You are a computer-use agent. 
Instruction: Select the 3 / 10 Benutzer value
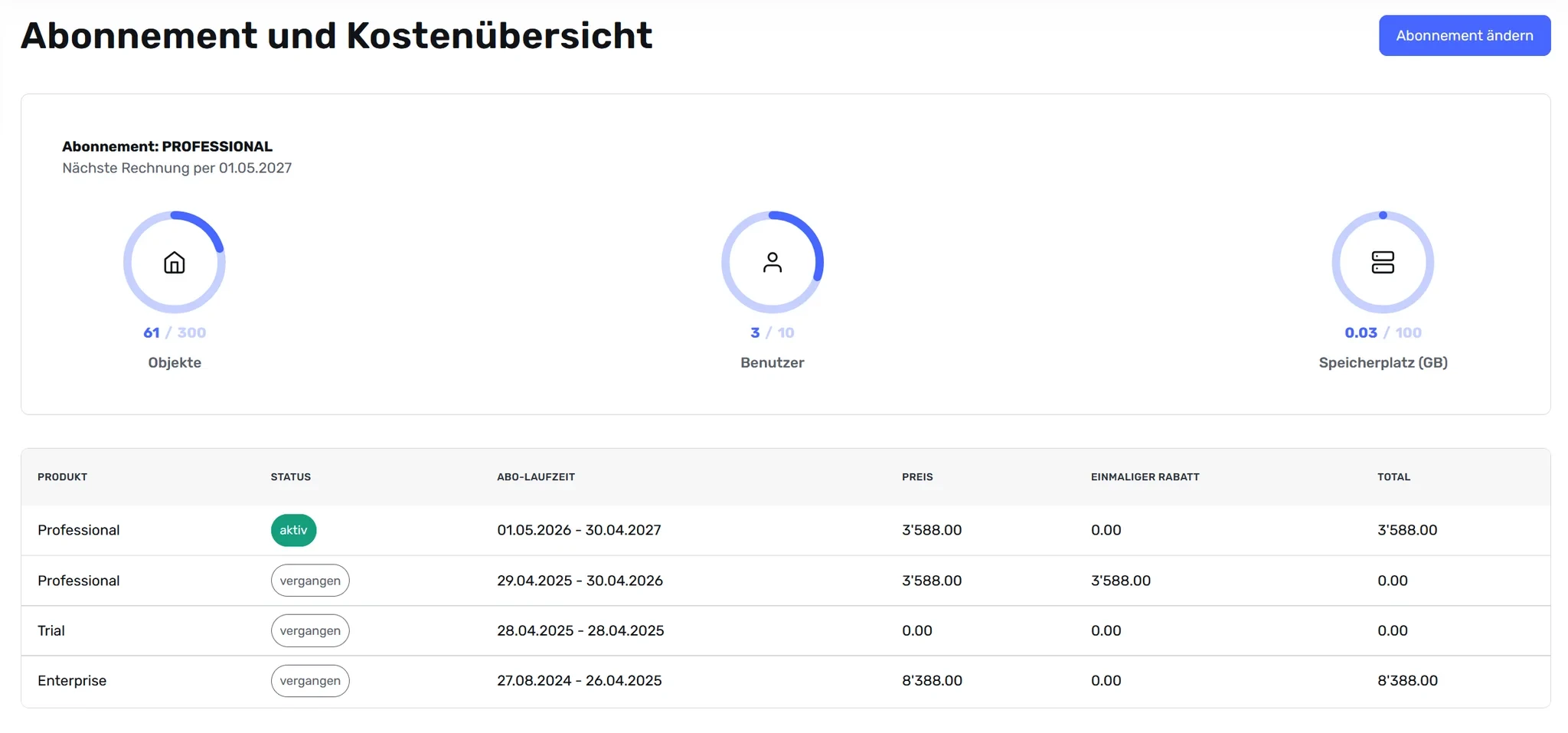773,332
